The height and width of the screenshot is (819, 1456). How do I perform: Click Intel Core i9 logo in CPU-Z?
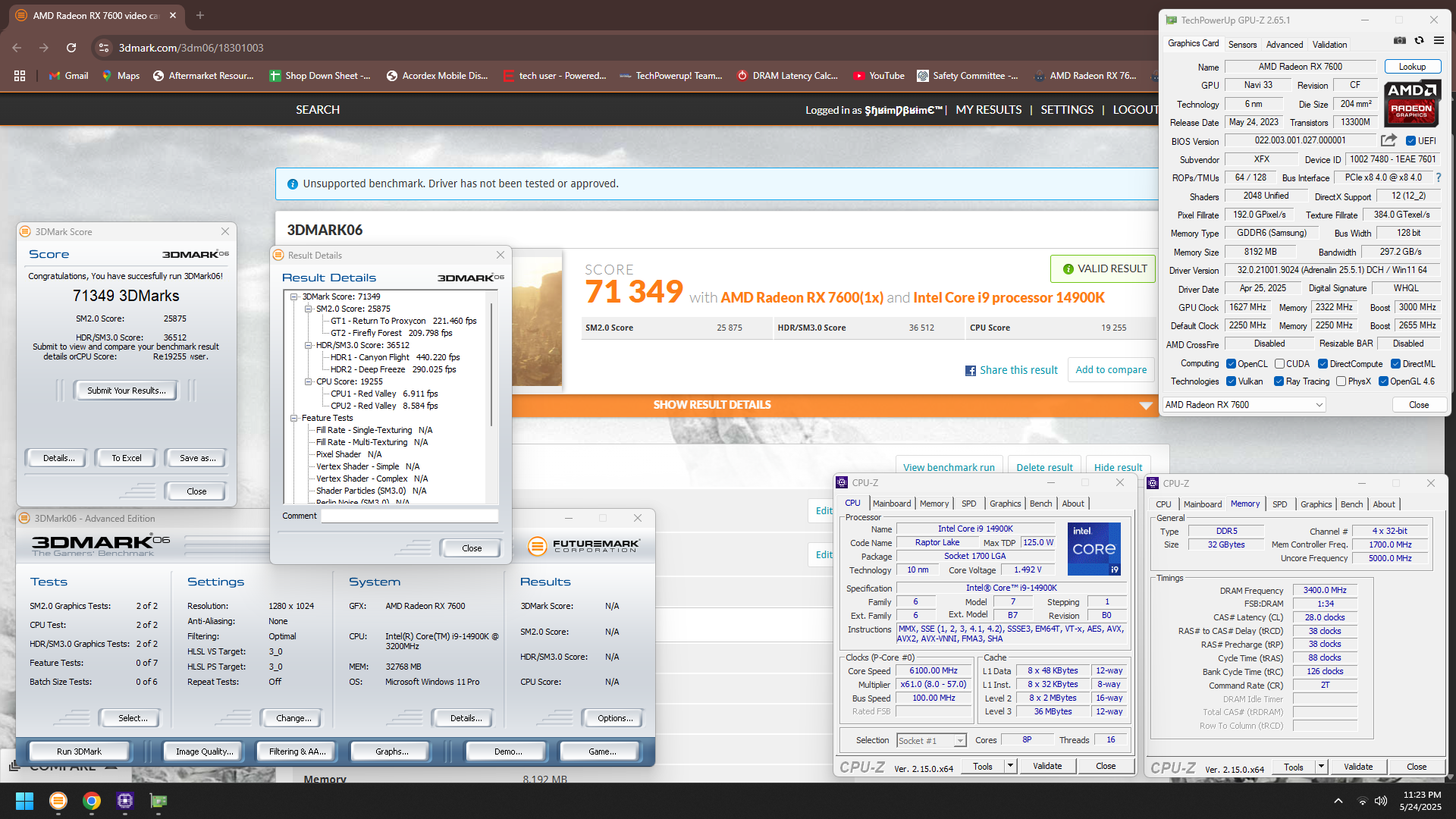tap(1094, 548)
